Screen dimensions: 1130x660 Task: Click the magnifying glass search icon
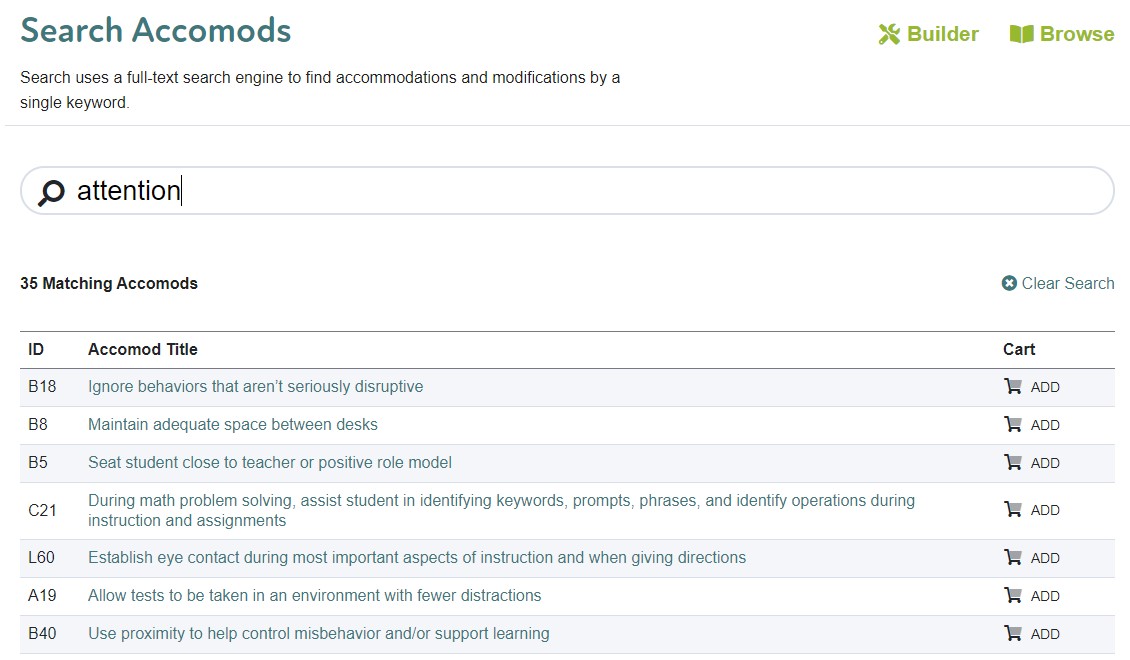click(x=50, y=192)
